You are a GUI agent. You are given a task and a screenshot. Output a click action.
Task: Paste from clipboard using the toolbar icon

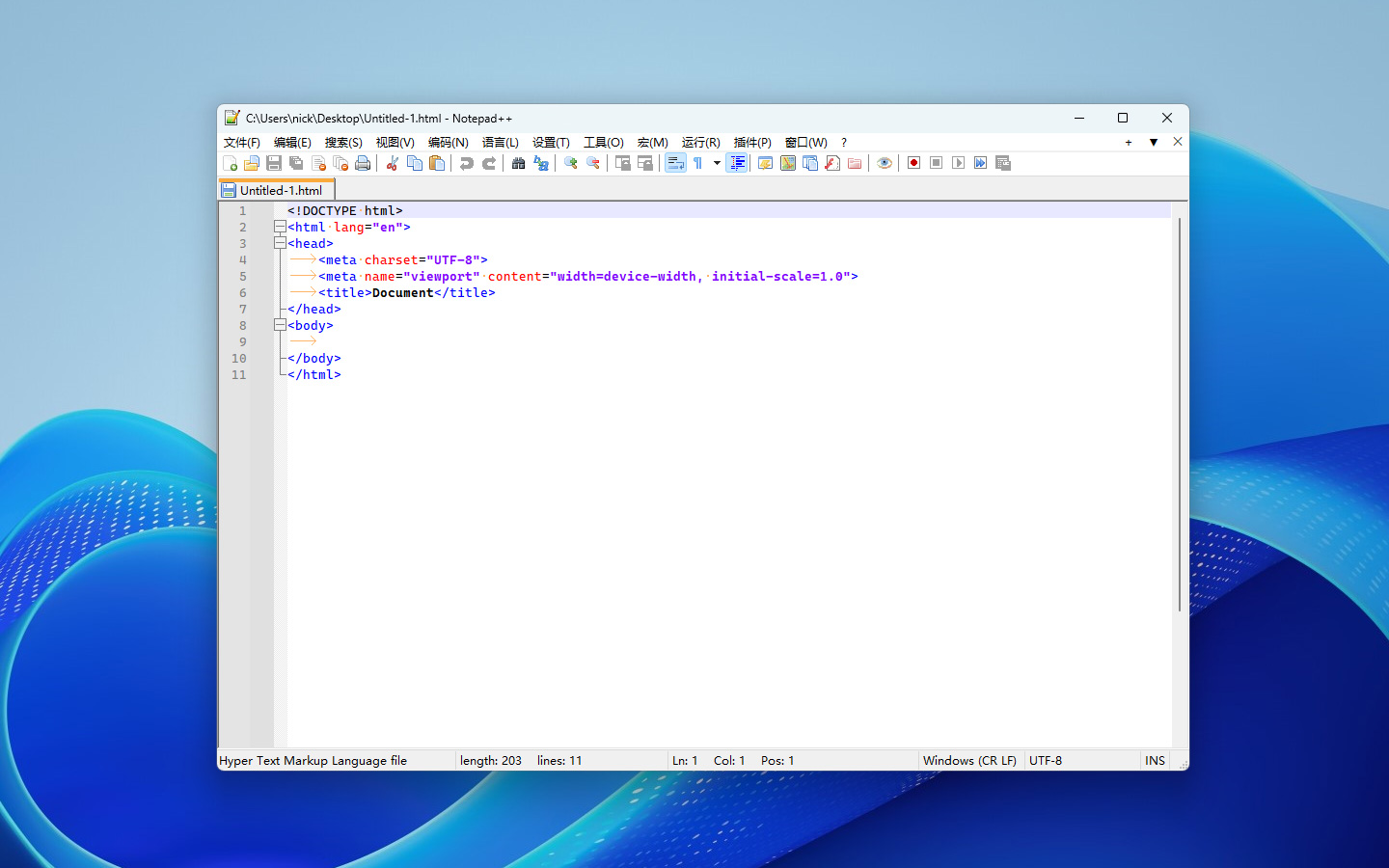click(x=437, y=163)
